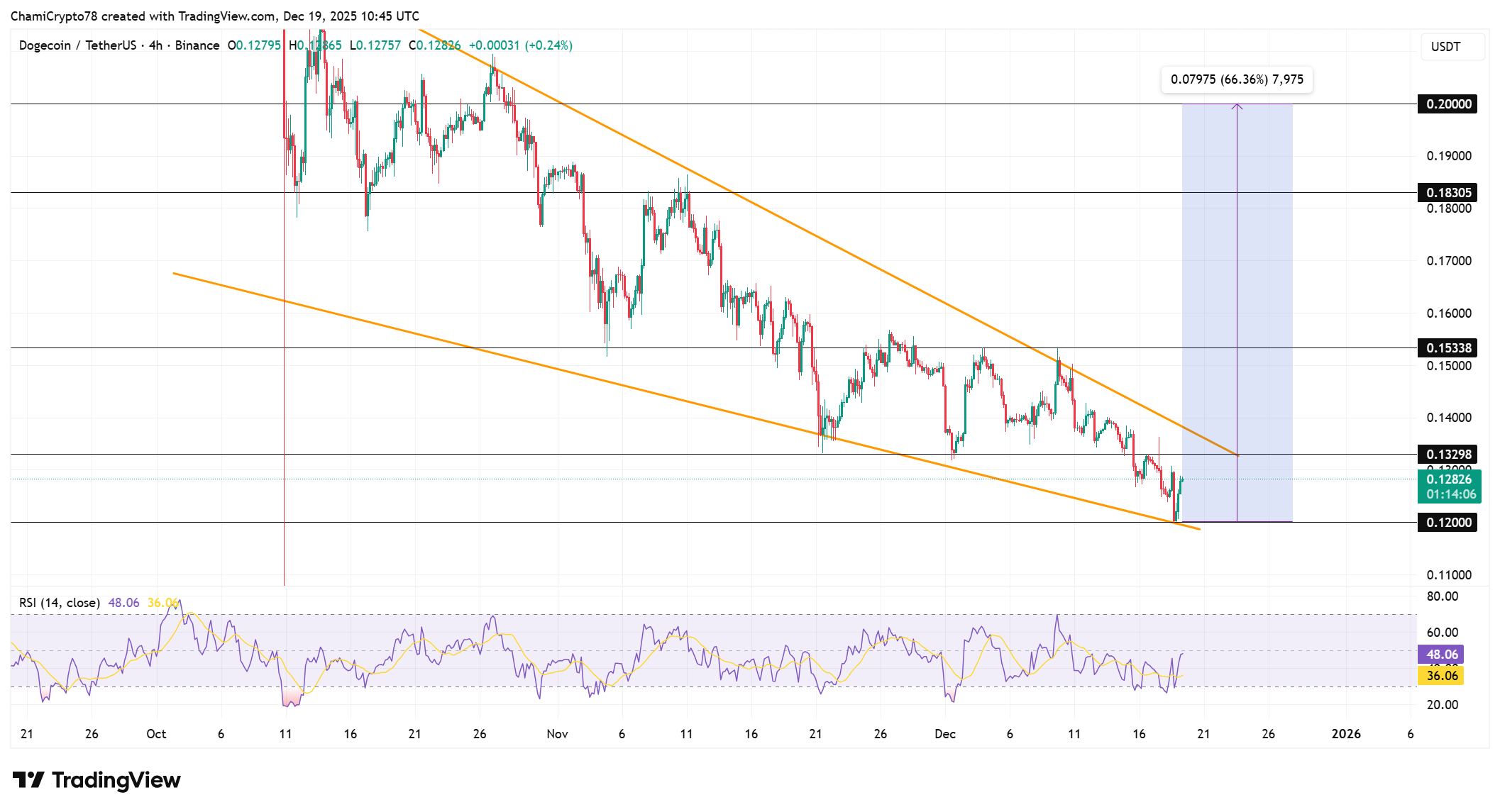Select the 0.18305 horizontal line label
1500x812 pixels.
pos(1447,193)
